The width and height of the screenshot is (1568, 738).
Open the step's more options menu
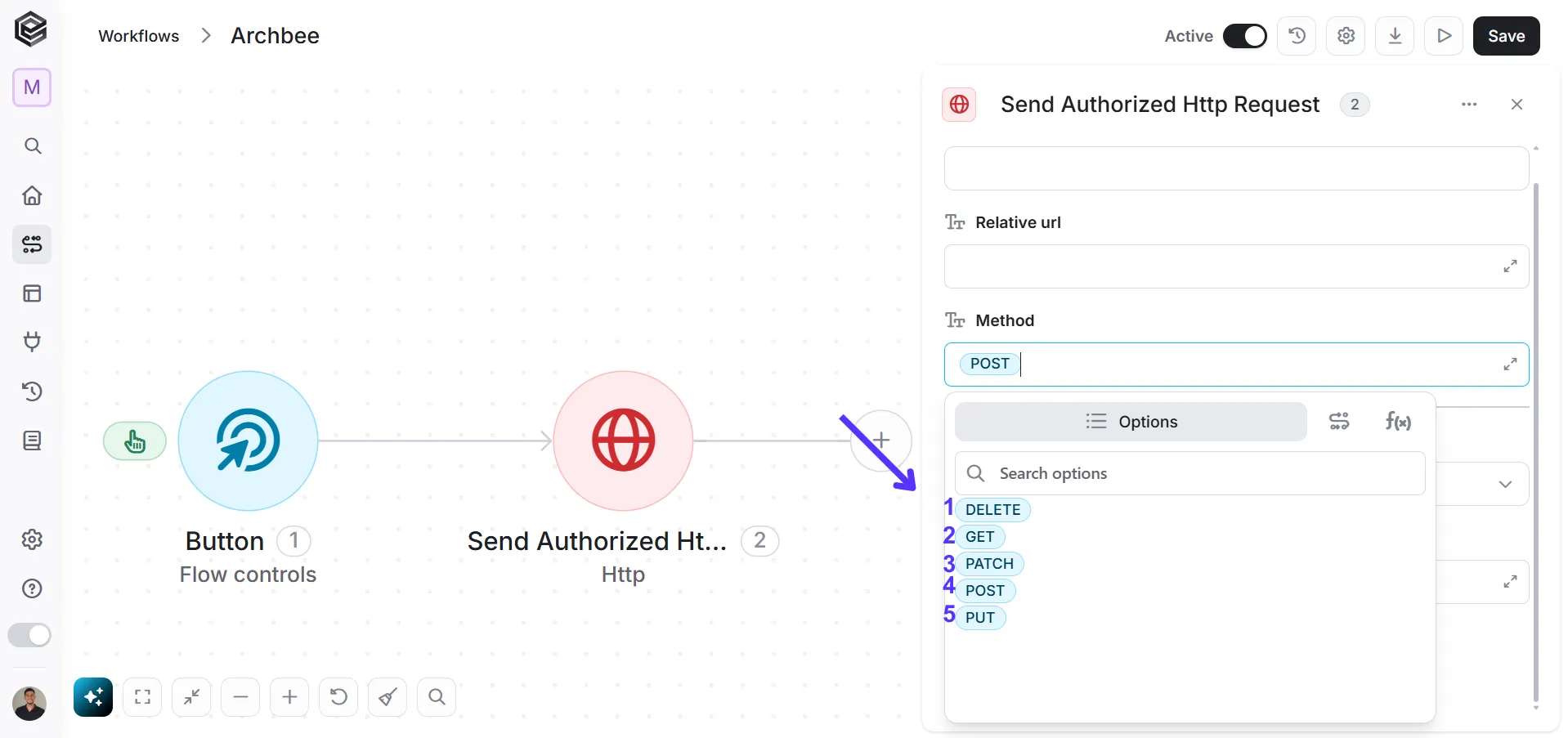(1469, 105)
